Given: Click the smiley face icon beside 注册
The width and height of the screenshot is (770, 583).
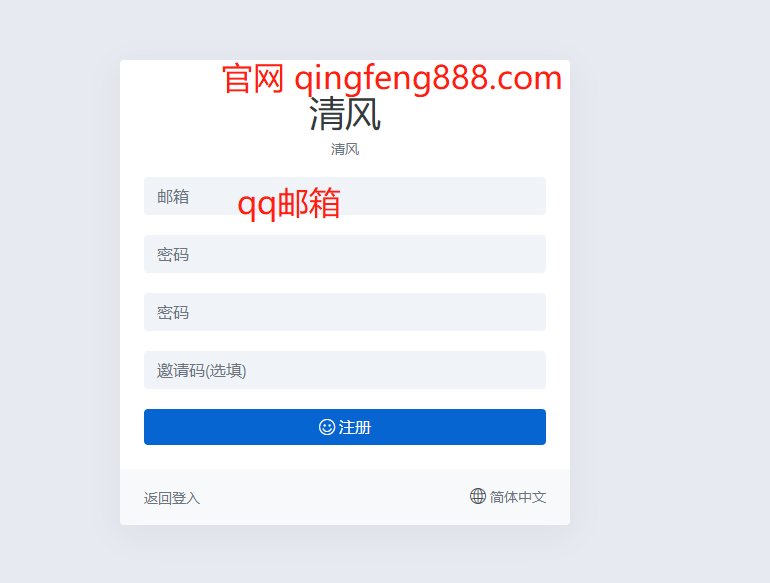Looking at the screenshot, I should [x=327, y=427].
